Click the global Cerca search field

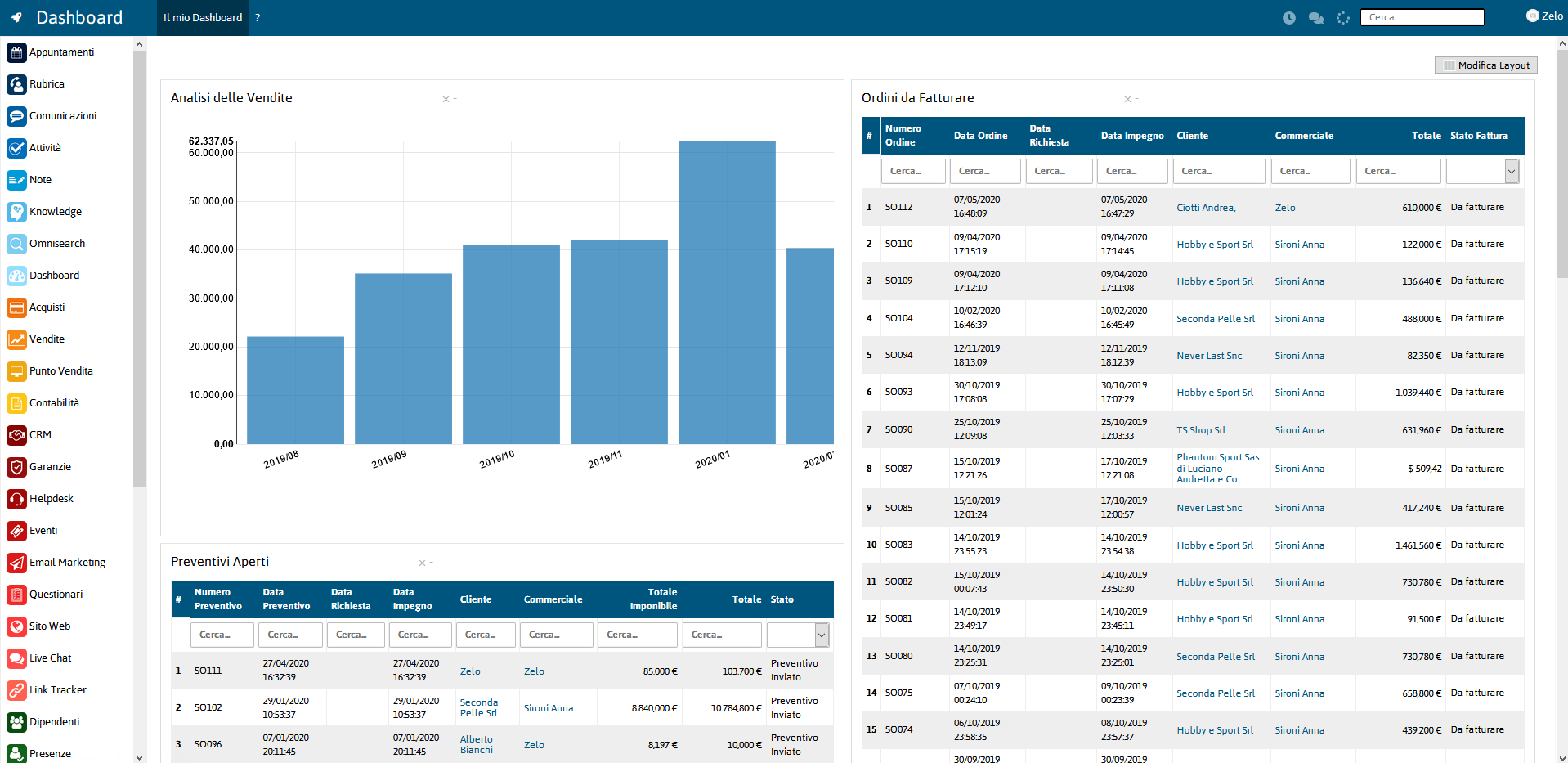pos(1422,17)
